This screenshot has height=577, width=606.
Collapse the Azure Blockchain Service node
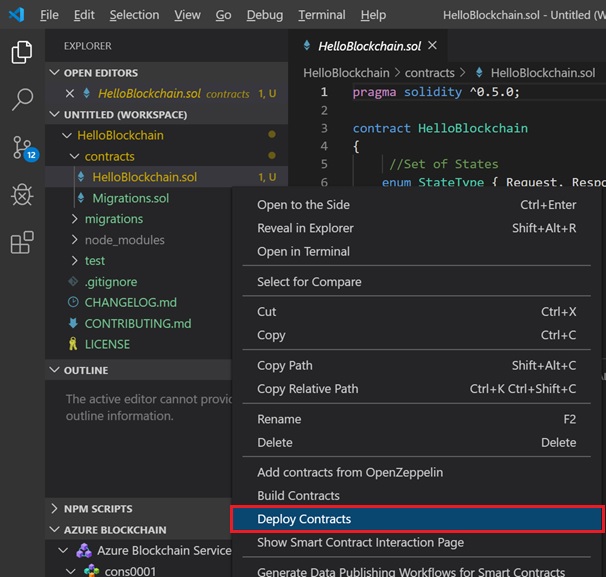coord(63,550)
